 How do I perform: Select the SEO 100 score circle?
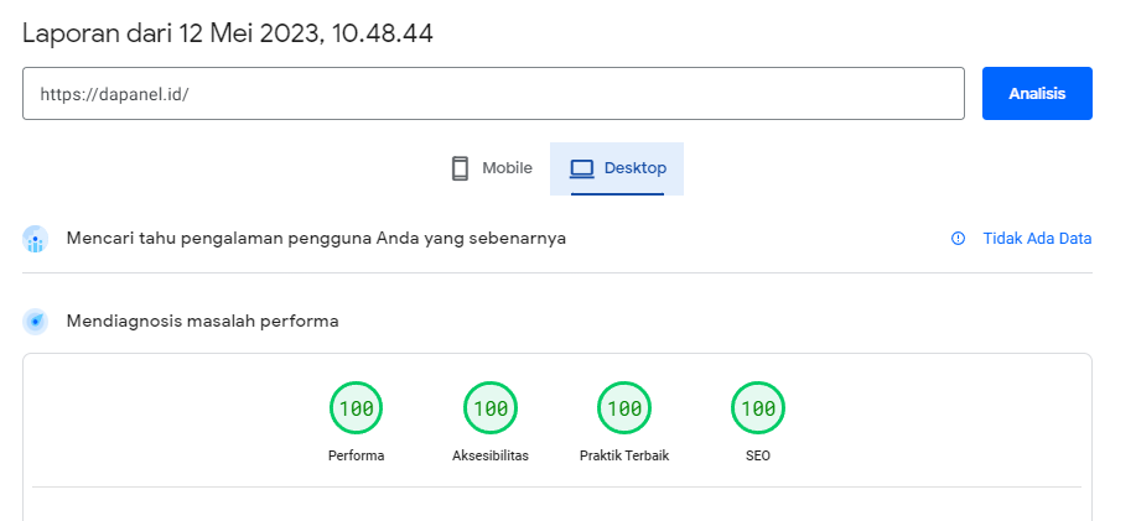[758, 408]
